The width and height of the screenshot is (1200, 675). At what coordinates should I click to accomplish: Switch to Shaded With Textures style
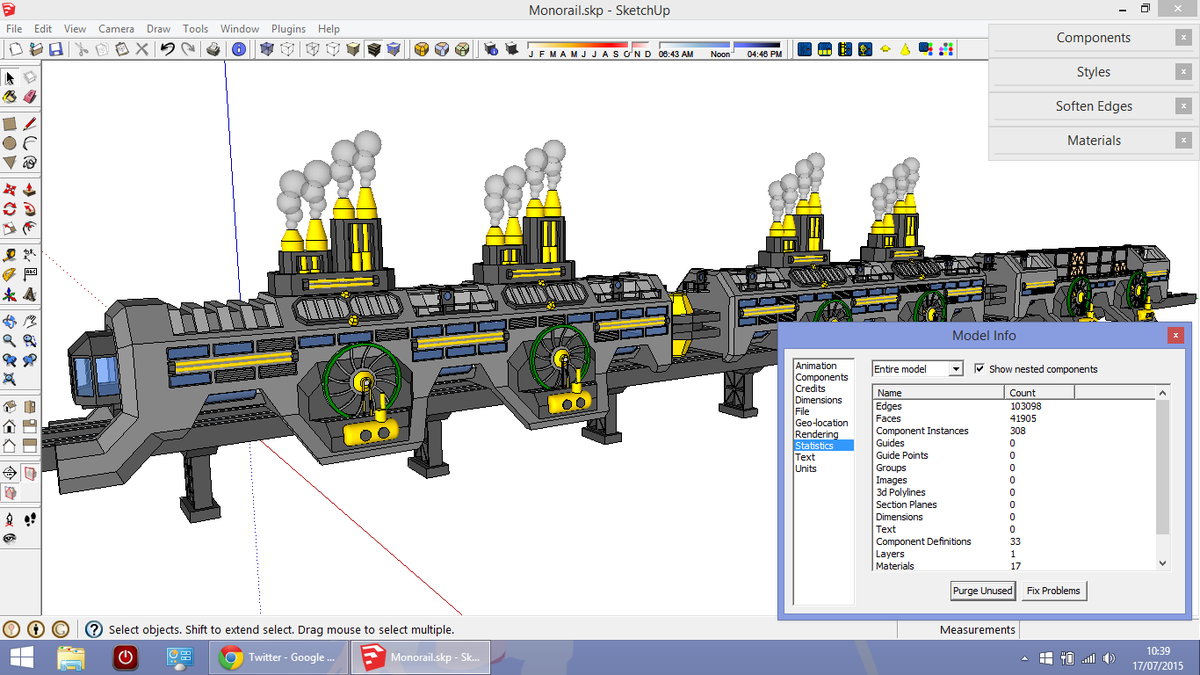pyautogui.click(x=373, y=49)
